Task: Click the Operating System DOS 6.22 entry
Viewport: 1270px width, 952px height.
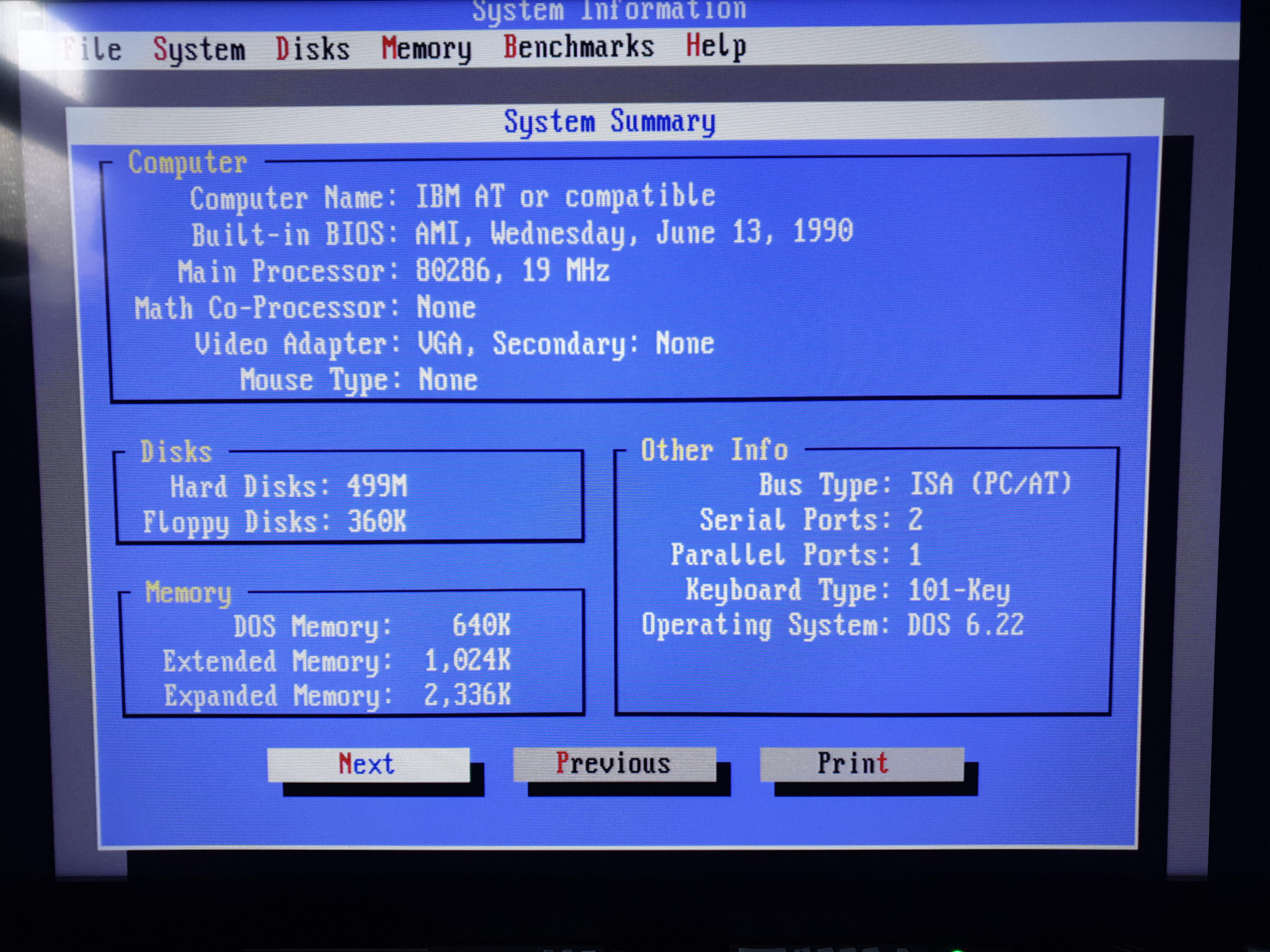Action: pyautogui.click(x=832, y=625)
